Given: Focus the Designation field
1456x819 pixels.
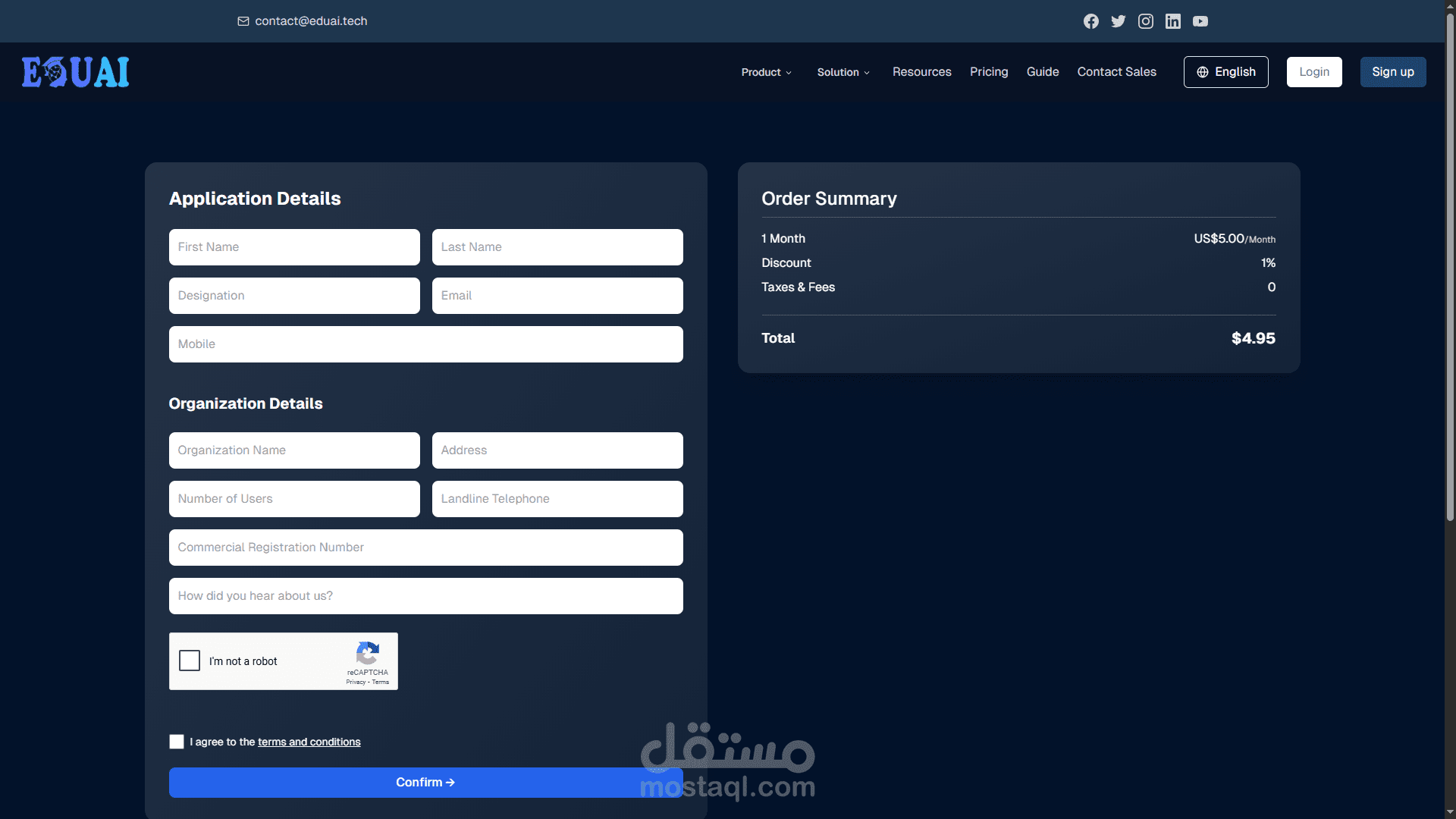Looking at the screenshot, I should pyautogui.click(x=294, y=296).
